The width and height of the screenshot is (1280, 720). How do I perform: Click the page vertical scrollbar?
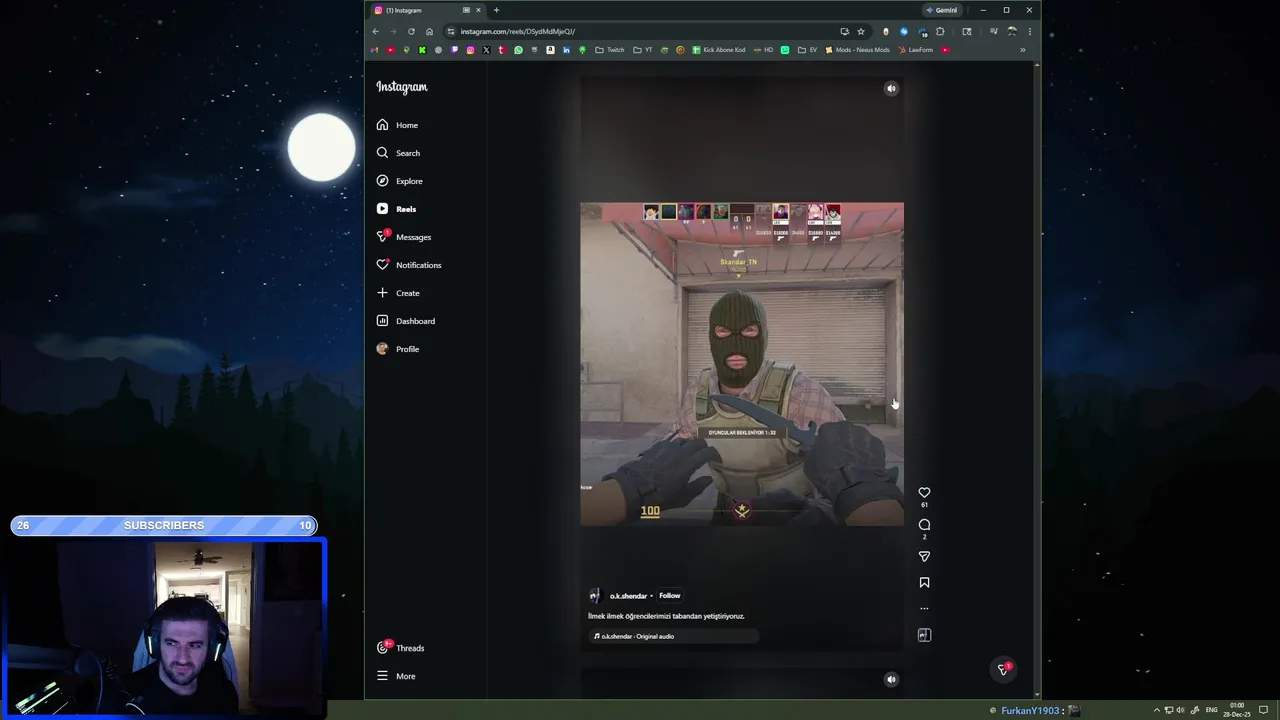1036,380
